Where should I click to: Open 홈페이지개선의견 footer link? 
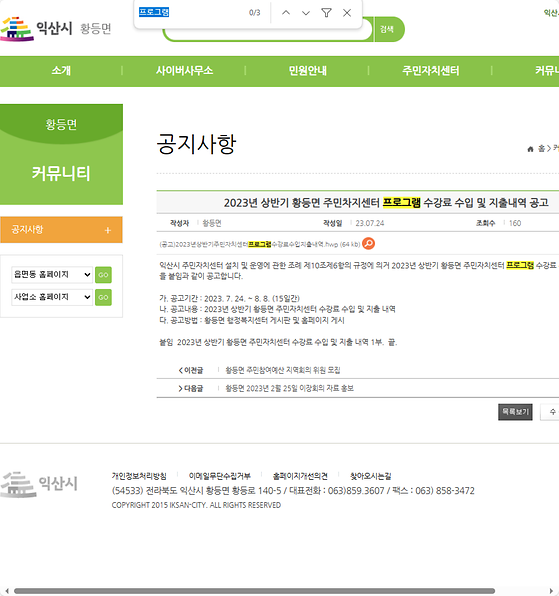coord(300,476)
